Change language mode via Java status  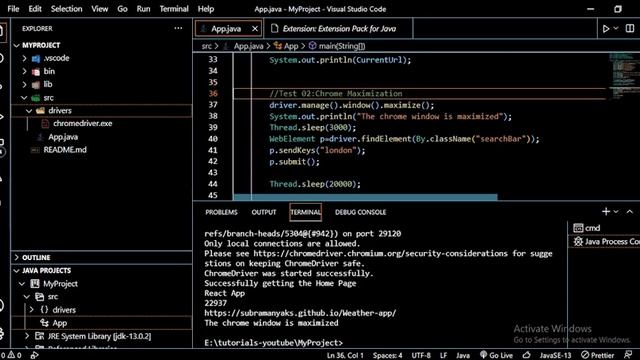[x=463, y=356]
